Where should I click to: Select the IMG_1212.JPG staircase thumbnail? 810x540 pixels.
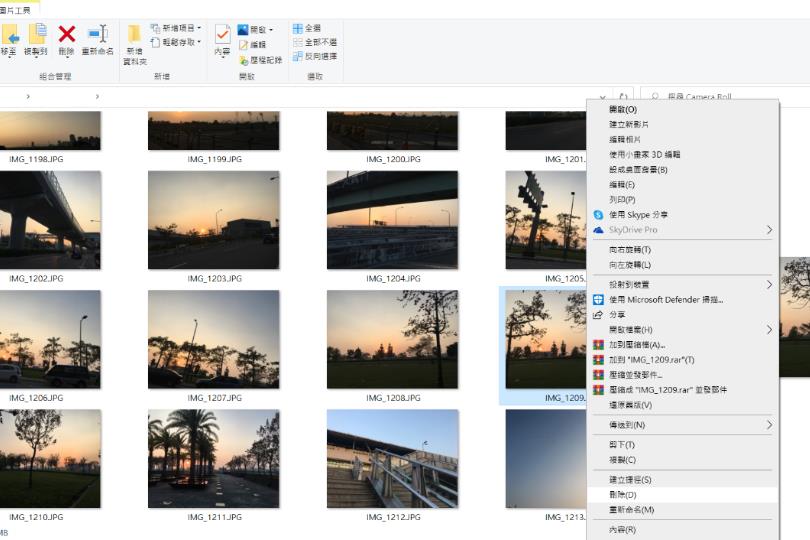pyautogui.click(x=393, y=458)
